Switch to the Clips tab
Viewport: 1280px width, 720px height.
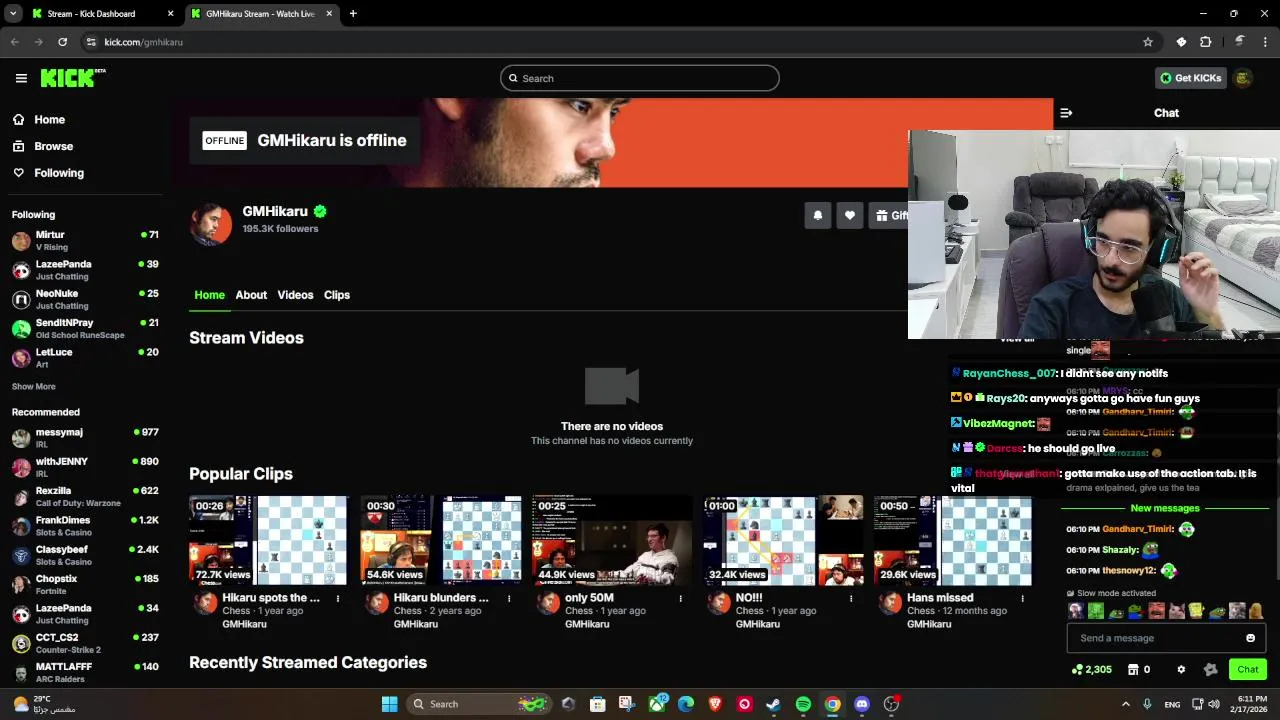[337, 295]
